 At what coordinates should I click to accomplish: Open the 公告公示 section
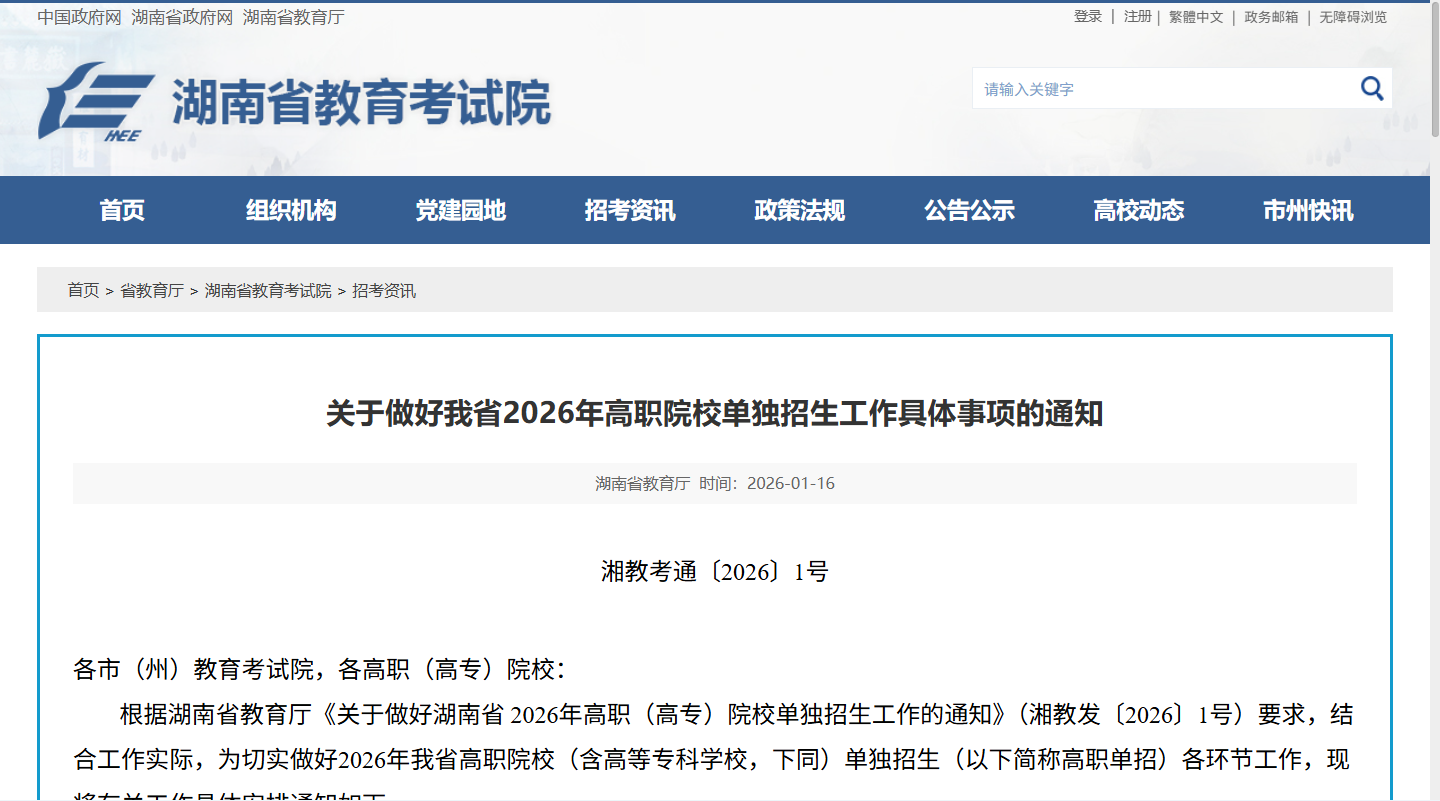[968, 210]
